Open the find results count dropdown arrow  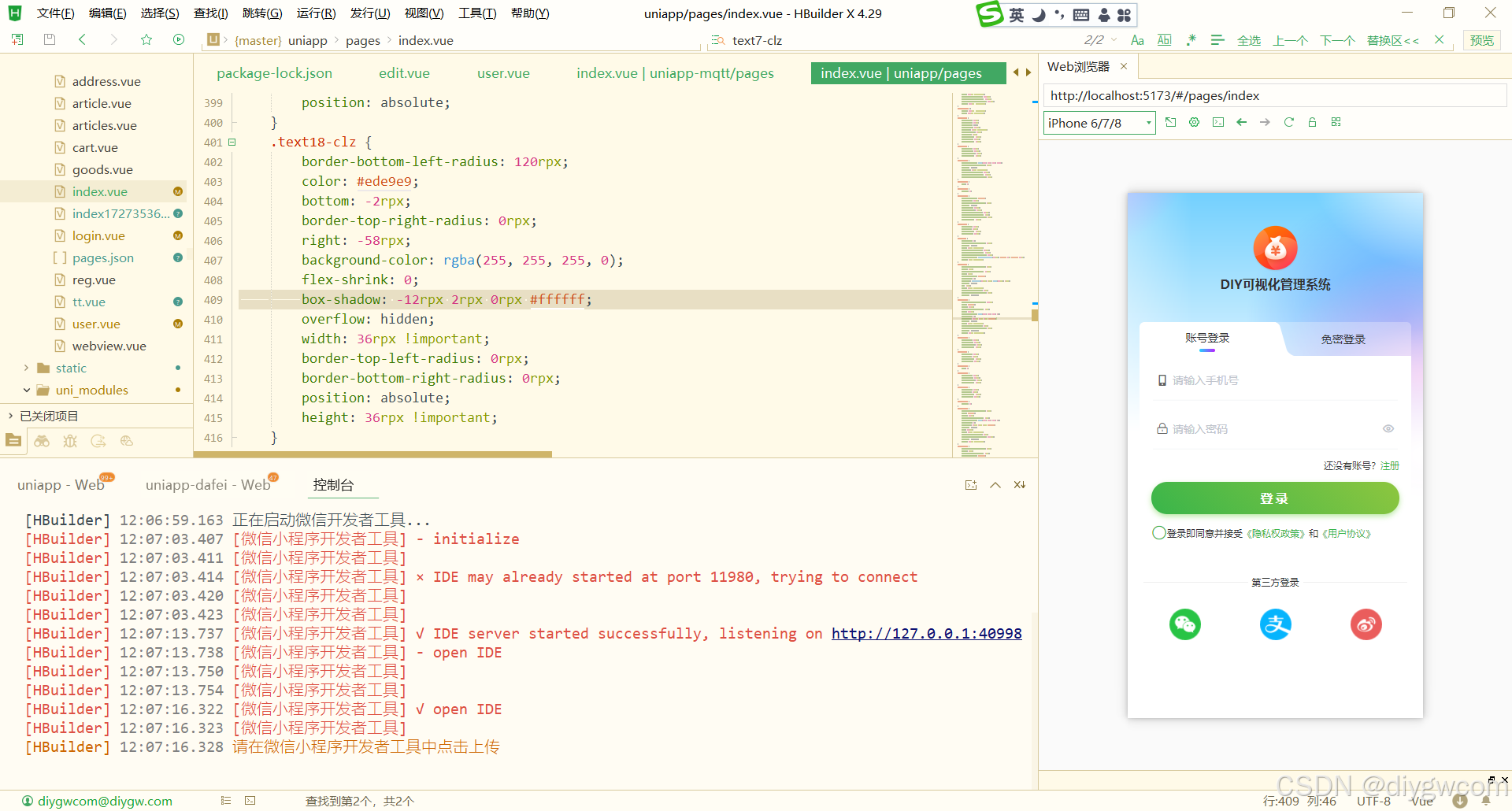pos(1114,40)
